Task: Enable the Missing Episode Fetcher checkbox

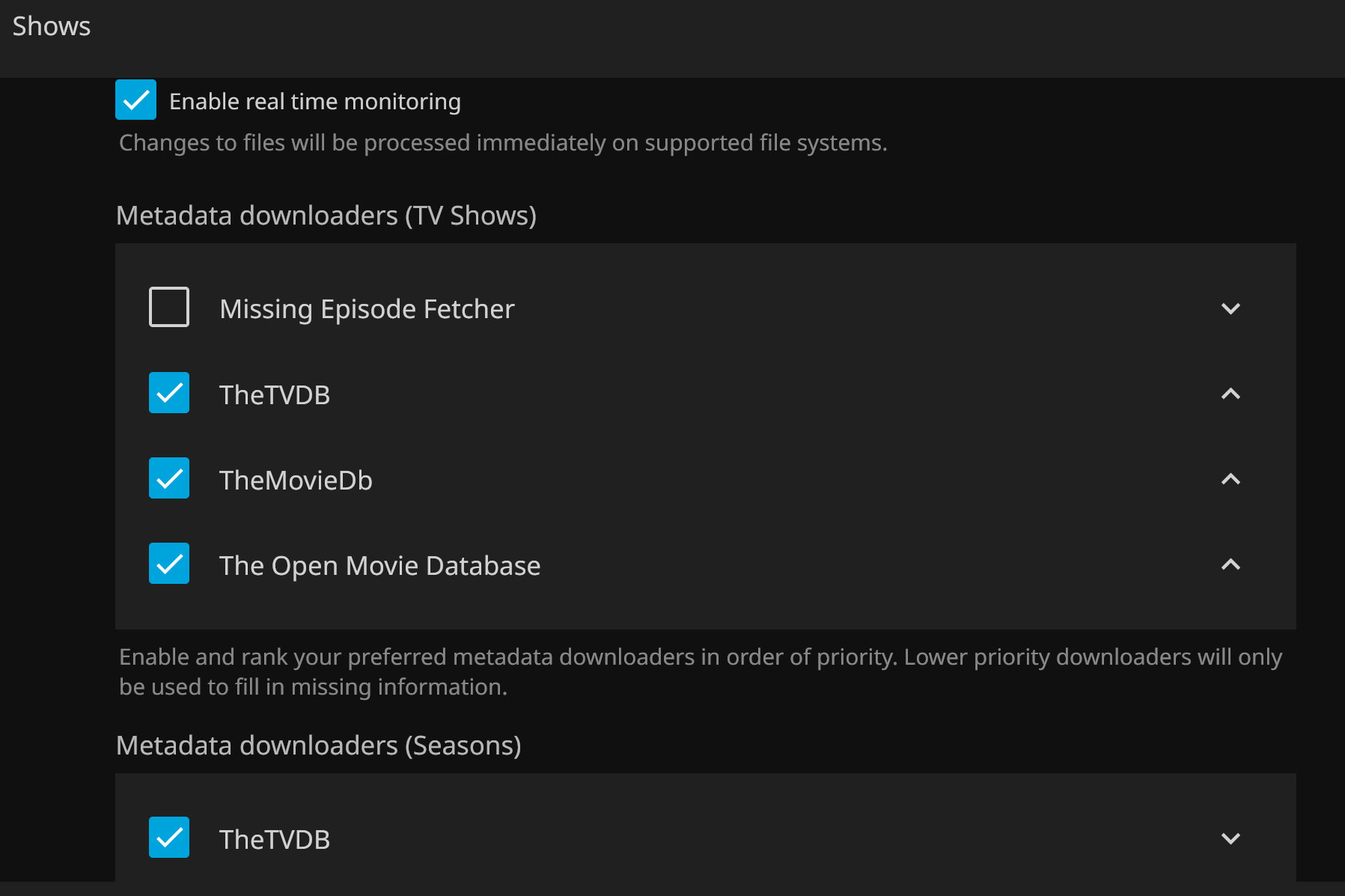Action: [x=169, y=307]
